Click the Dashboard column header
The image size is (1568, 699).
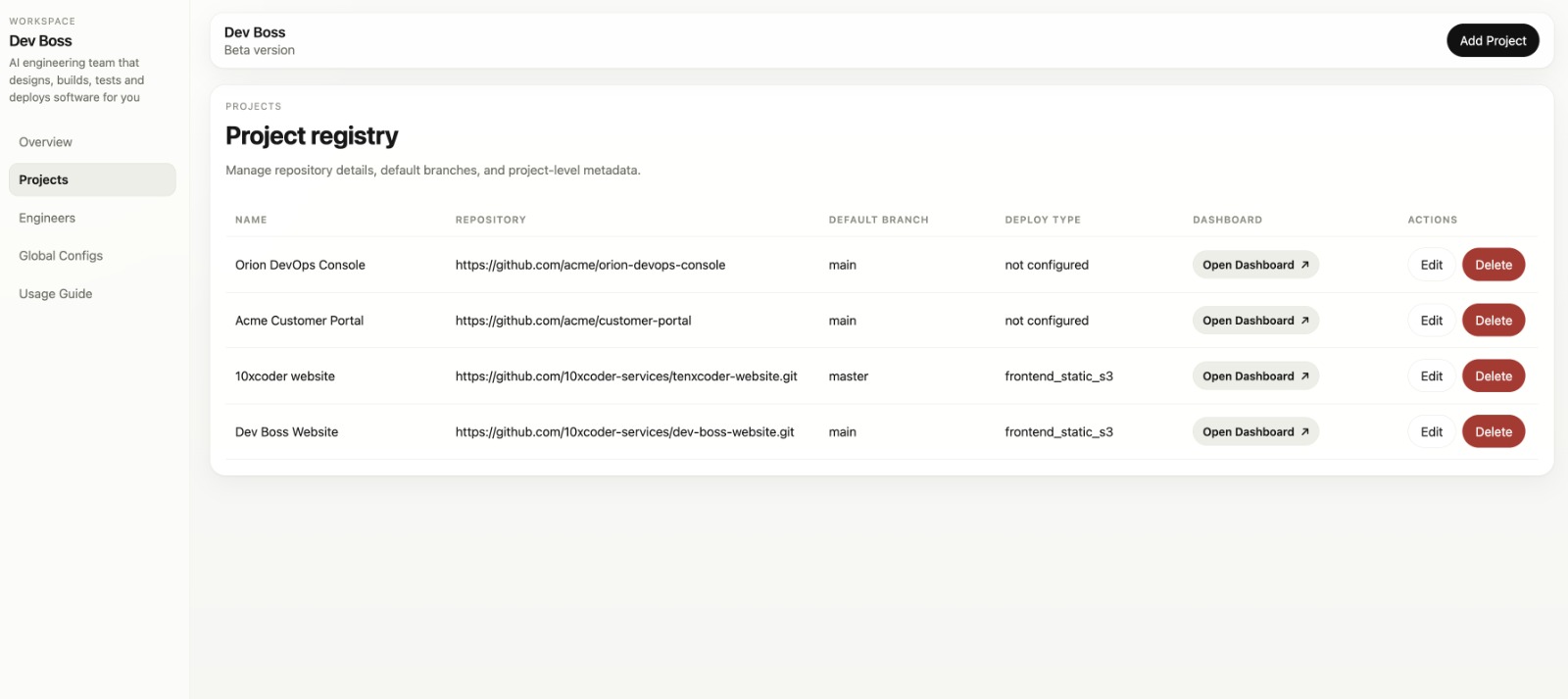1227,220
